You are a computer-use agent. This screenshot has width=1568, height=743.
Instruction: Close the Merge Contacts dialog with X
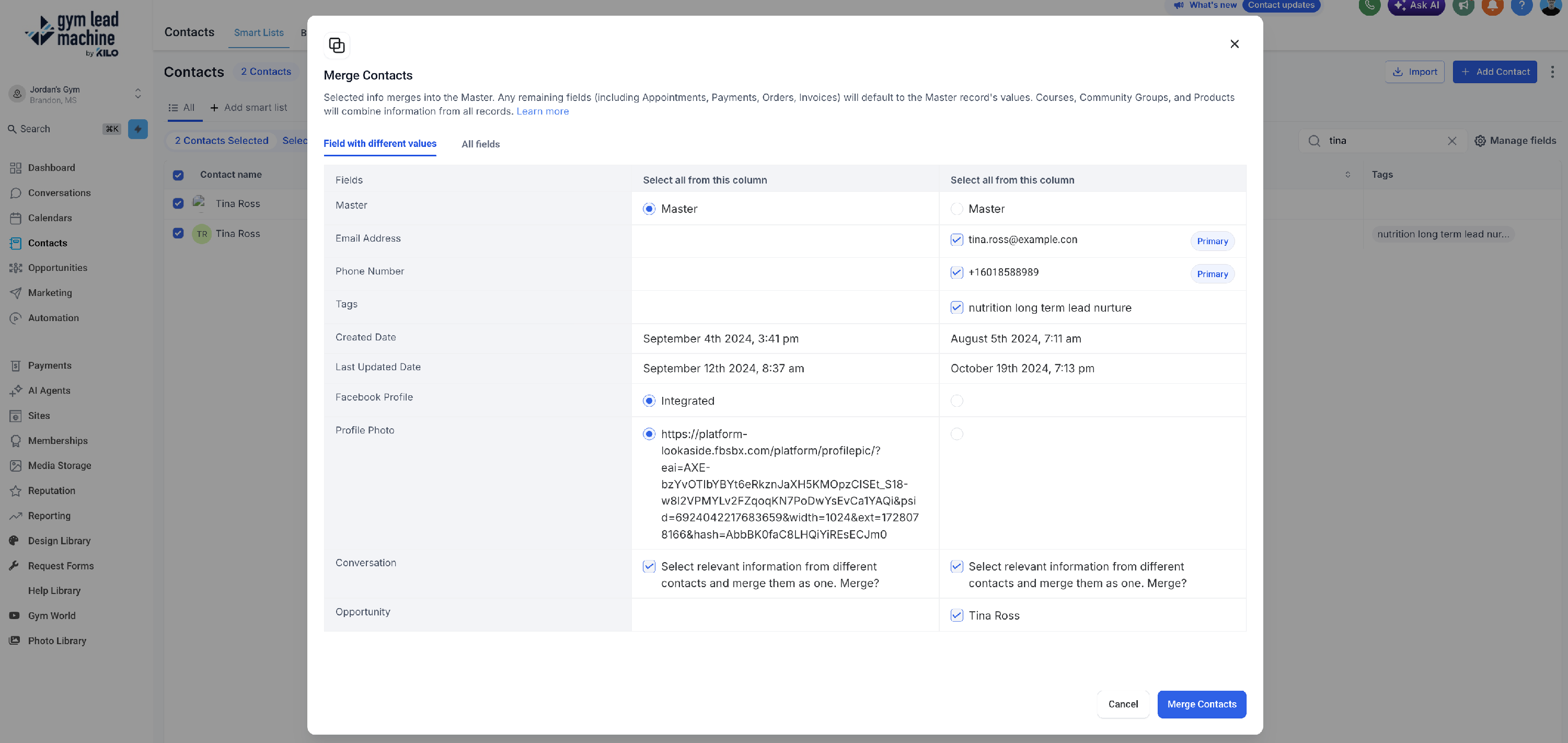(1234, 44)
